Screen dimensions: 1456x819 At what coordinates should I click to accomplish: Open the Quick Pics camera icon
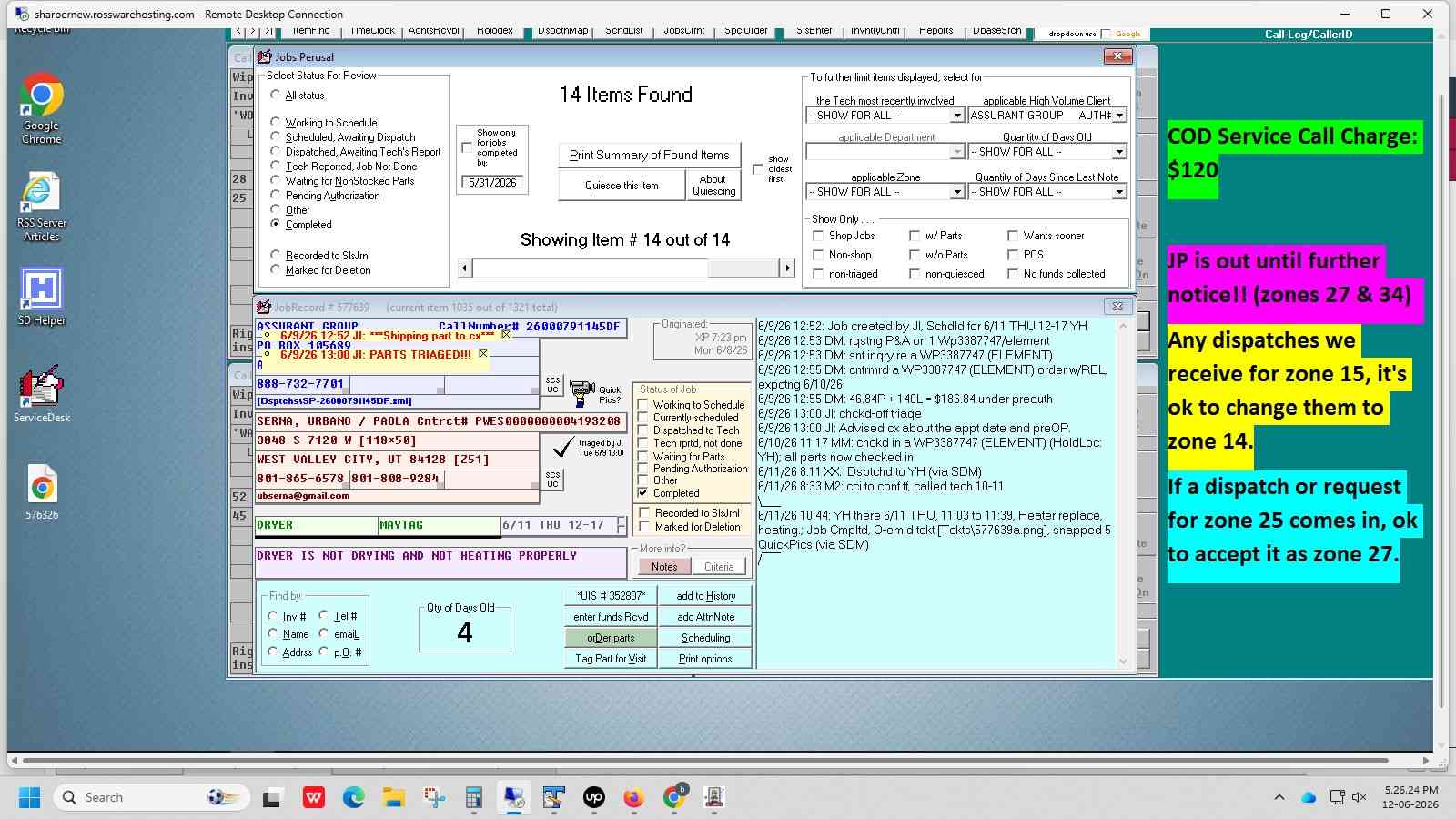point(581,393)
